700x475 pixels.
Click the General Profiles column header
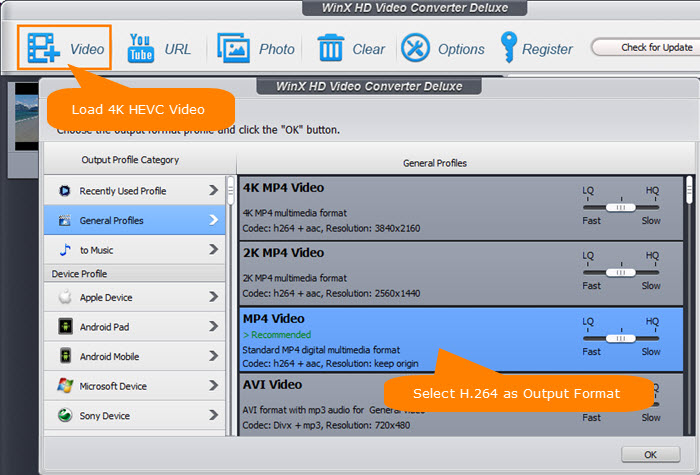point(435,163)
